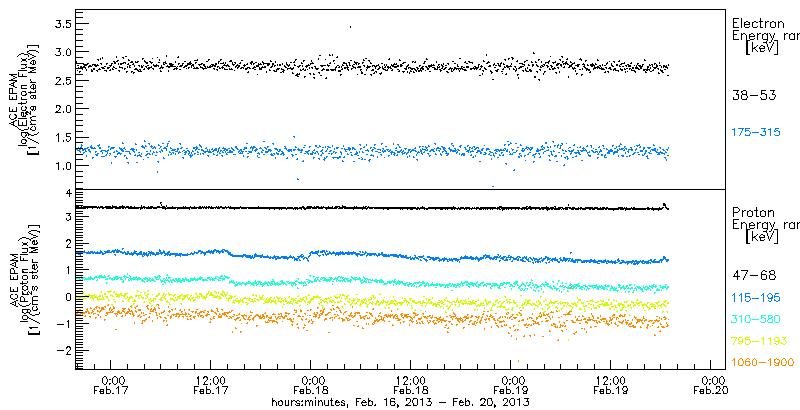Click the "0:00 Feb.20" time axis label
800x410 pixels.
coord(712,386)
